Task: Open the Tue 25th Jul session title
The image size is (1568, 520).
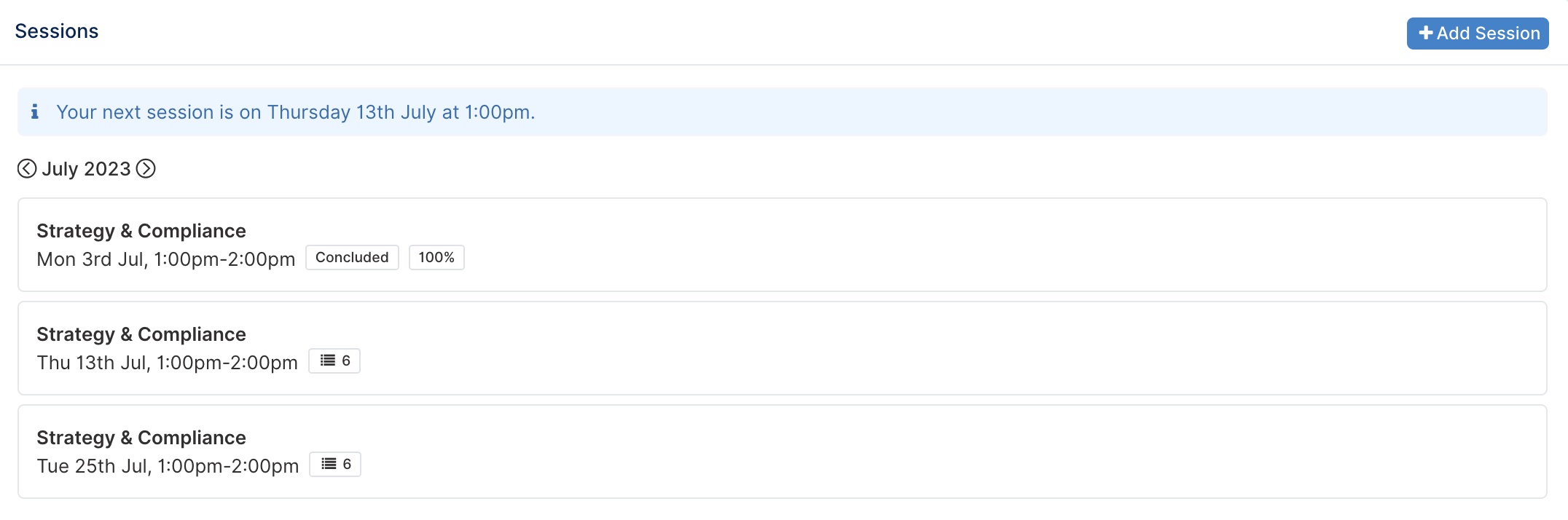Action: coord(141,438)
